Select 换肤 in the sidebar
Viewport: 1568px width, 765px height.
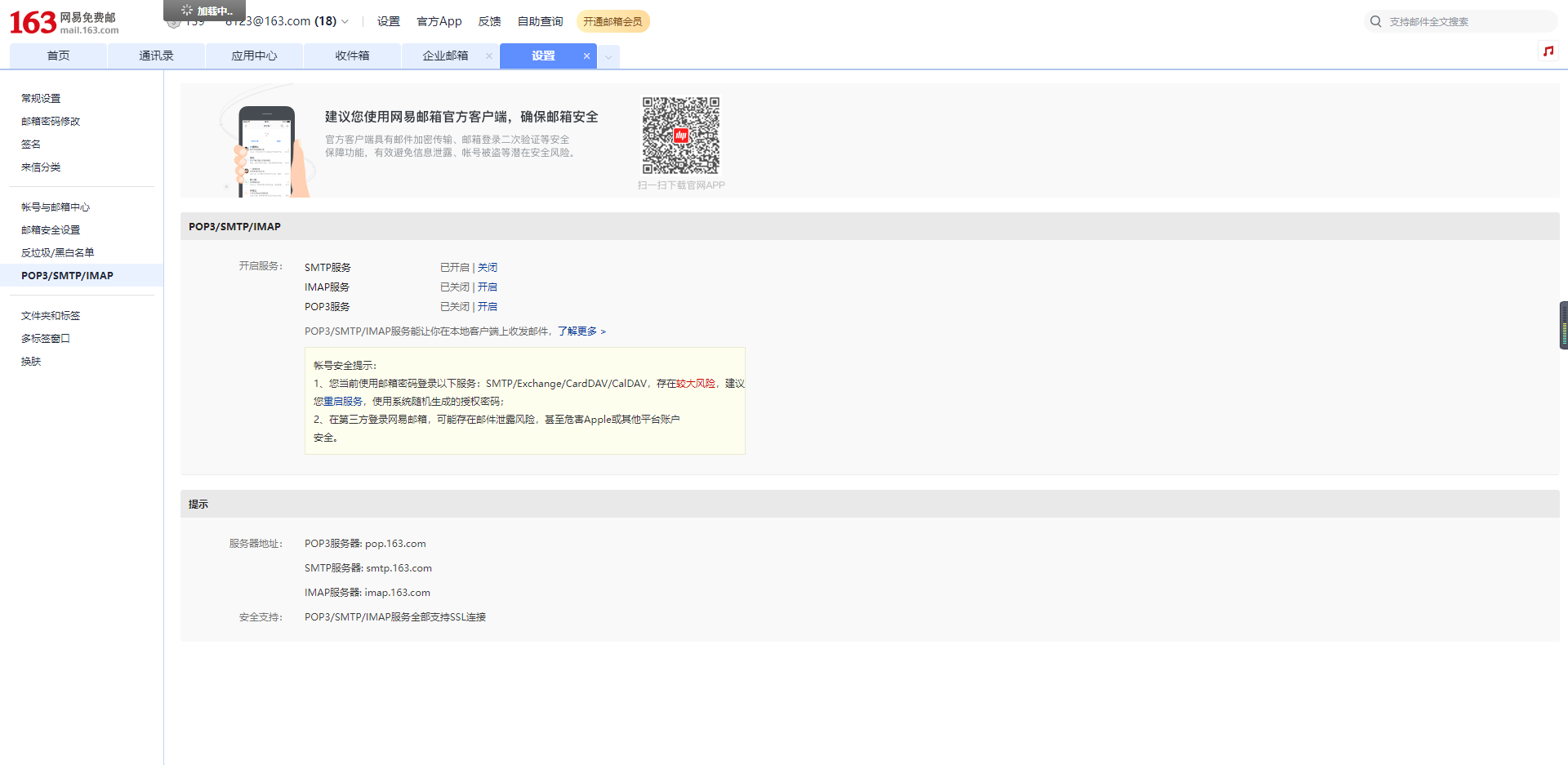(x=31, y=361)
